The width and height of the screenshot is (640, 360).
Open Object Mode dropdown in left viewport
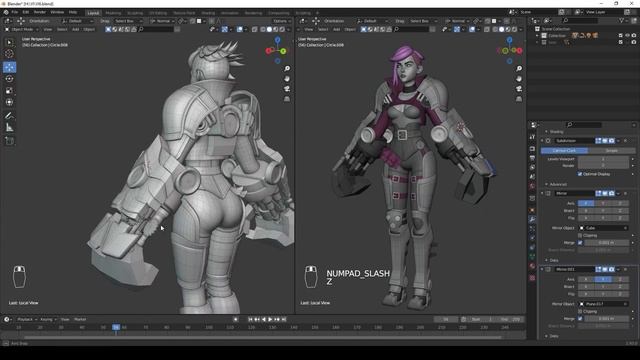click(x=21, y=29)
